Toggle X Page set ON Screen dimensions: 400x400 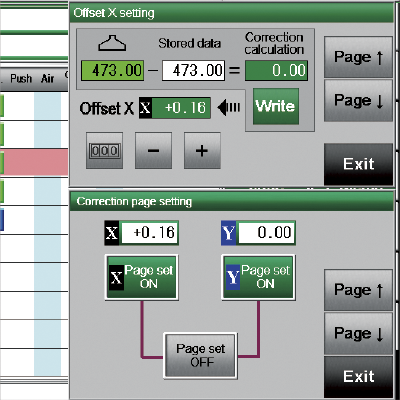point(142,277)
